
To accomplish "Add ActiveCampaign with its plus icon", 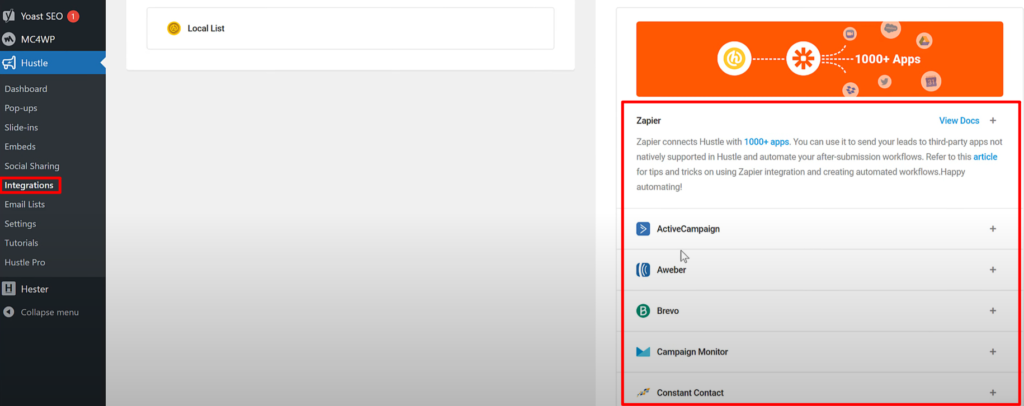I will (993, 229).
